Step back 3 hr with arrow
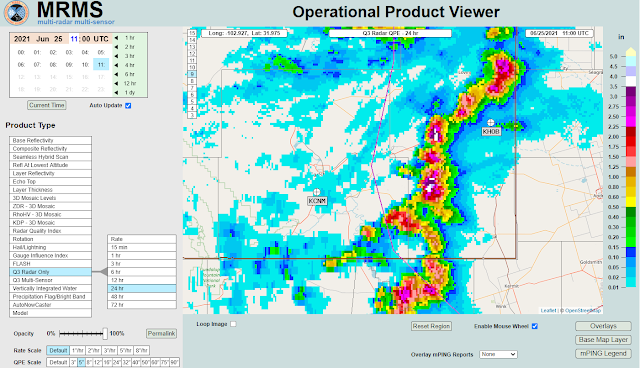 click(x=116, y=56)
